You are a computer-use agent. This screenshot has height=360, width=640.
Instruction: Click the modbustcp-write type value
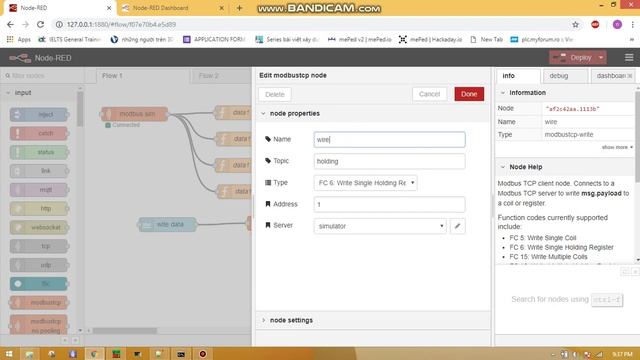569,134
